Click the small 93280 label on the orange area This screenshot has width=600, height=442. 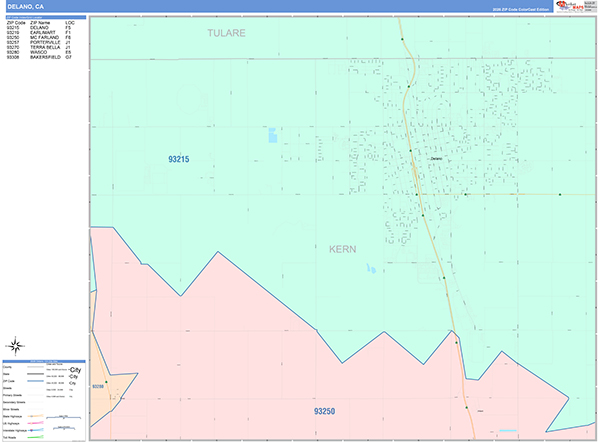coord(98,387)
